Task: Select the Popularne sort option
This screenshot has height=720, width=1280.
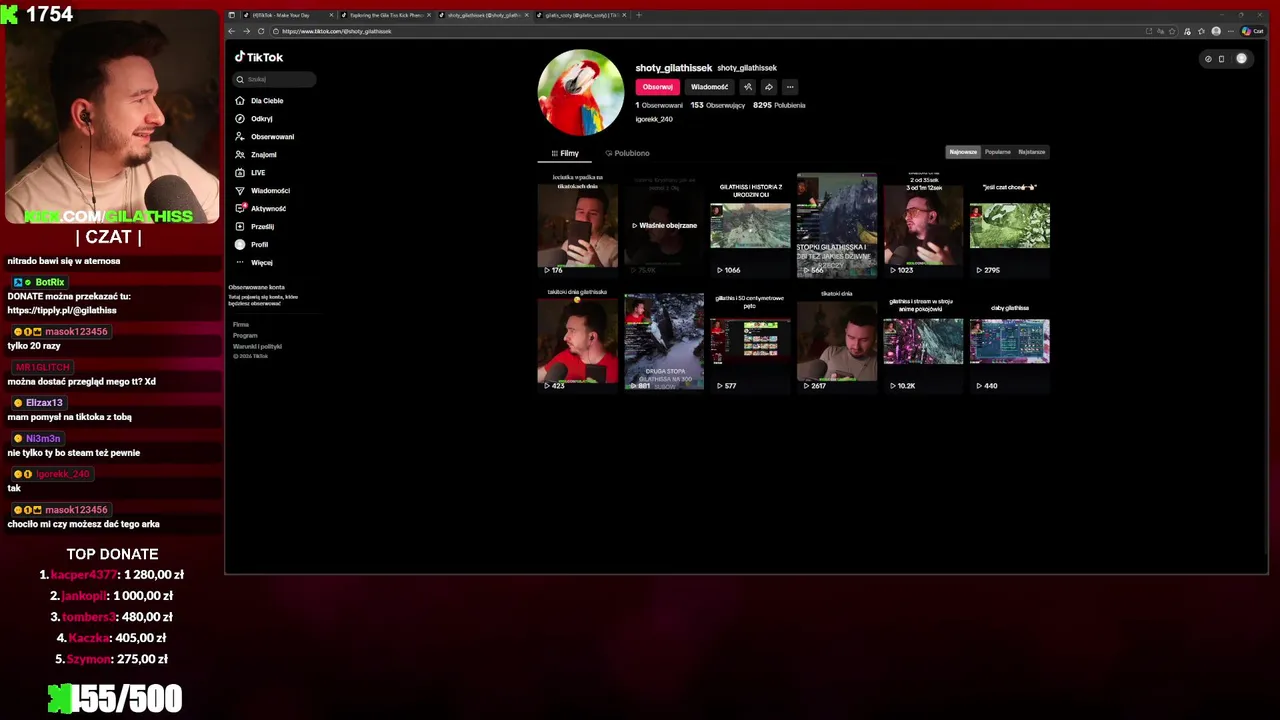Action: click(997, 152)
